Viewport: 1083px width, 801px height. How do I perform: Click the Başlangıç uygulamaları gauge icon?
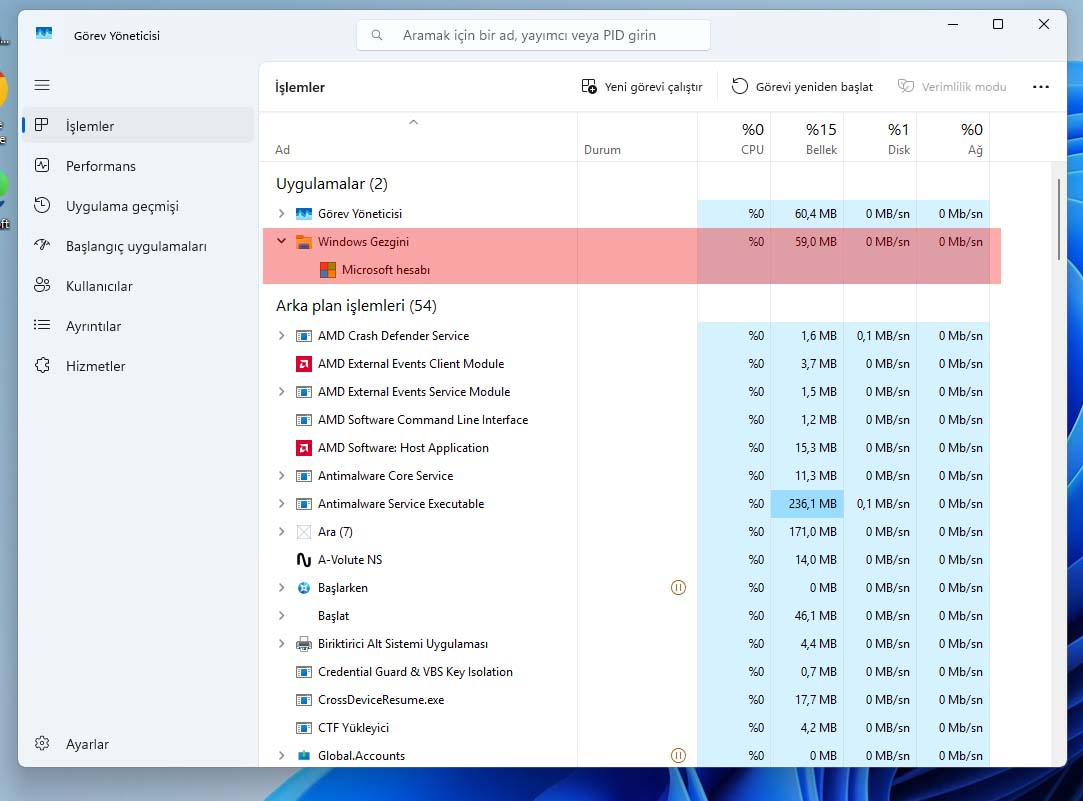42,245
